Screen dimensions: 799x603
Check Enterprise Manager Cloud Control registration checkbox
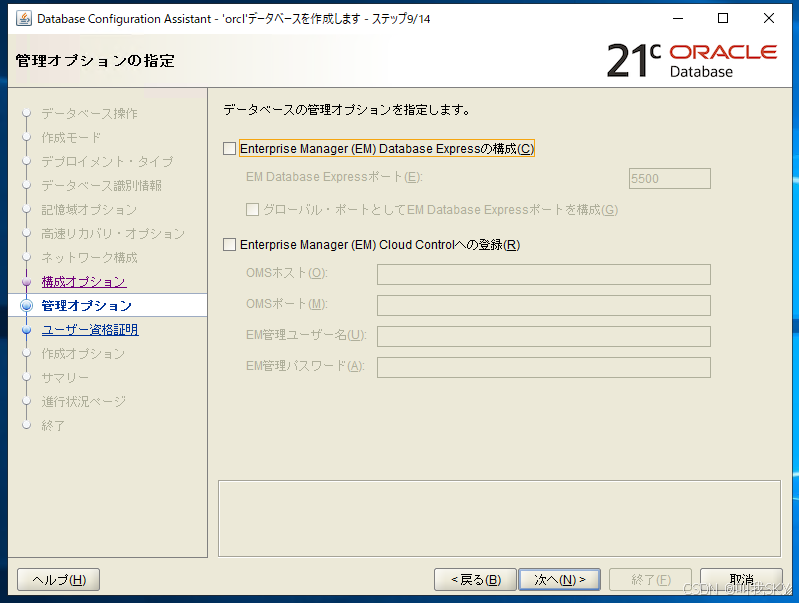[229, 245]
